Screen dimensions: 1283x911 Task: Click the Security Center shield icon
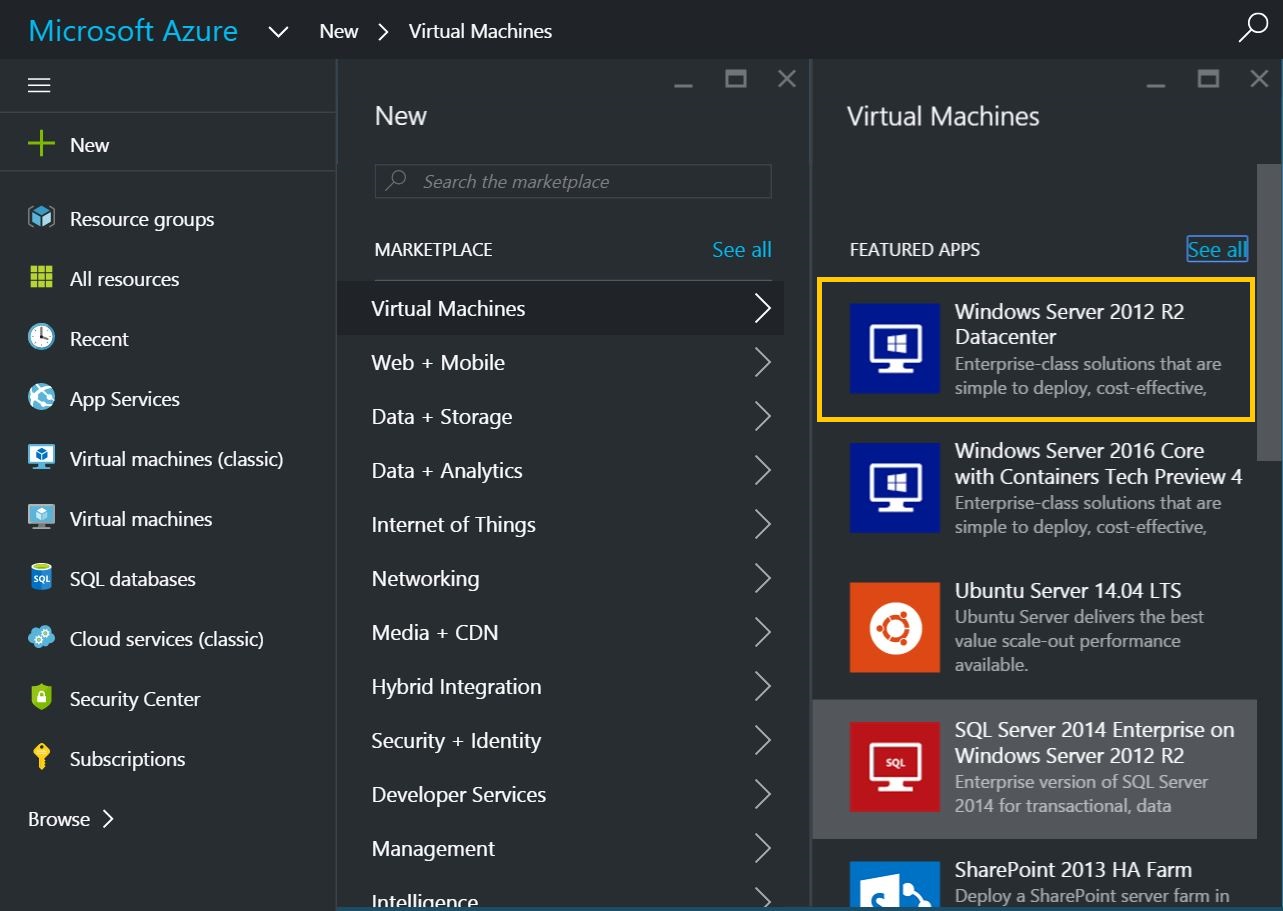click(40, 698)
